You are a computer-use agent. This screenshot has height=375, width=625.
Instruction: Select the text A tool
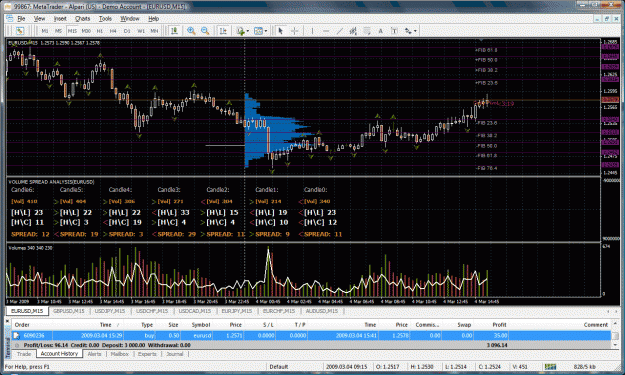coord(380,31)
